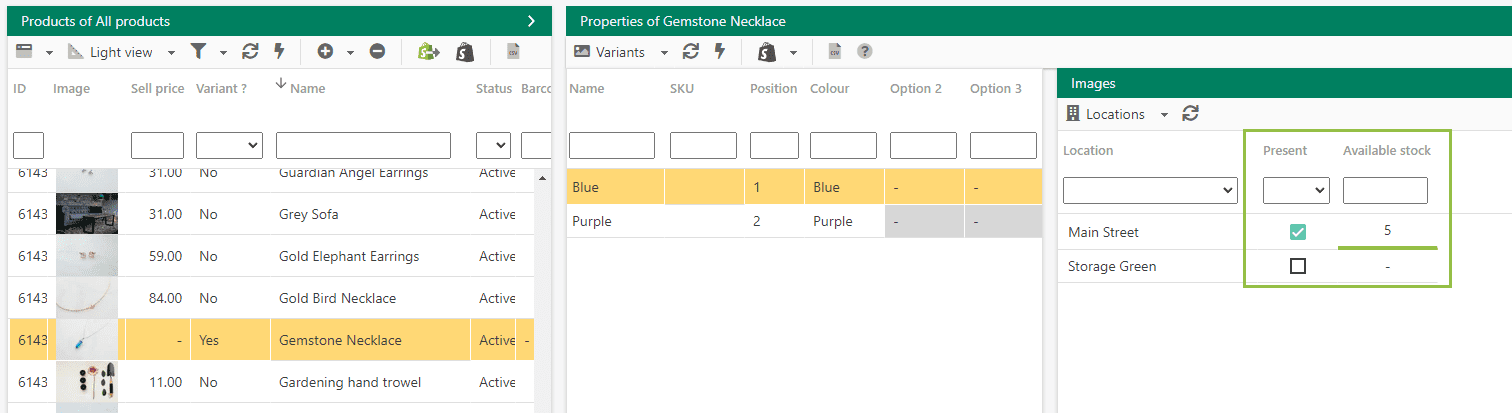1512x413 pixels.
Task: Refresh the products list
Action: (251, 52)
